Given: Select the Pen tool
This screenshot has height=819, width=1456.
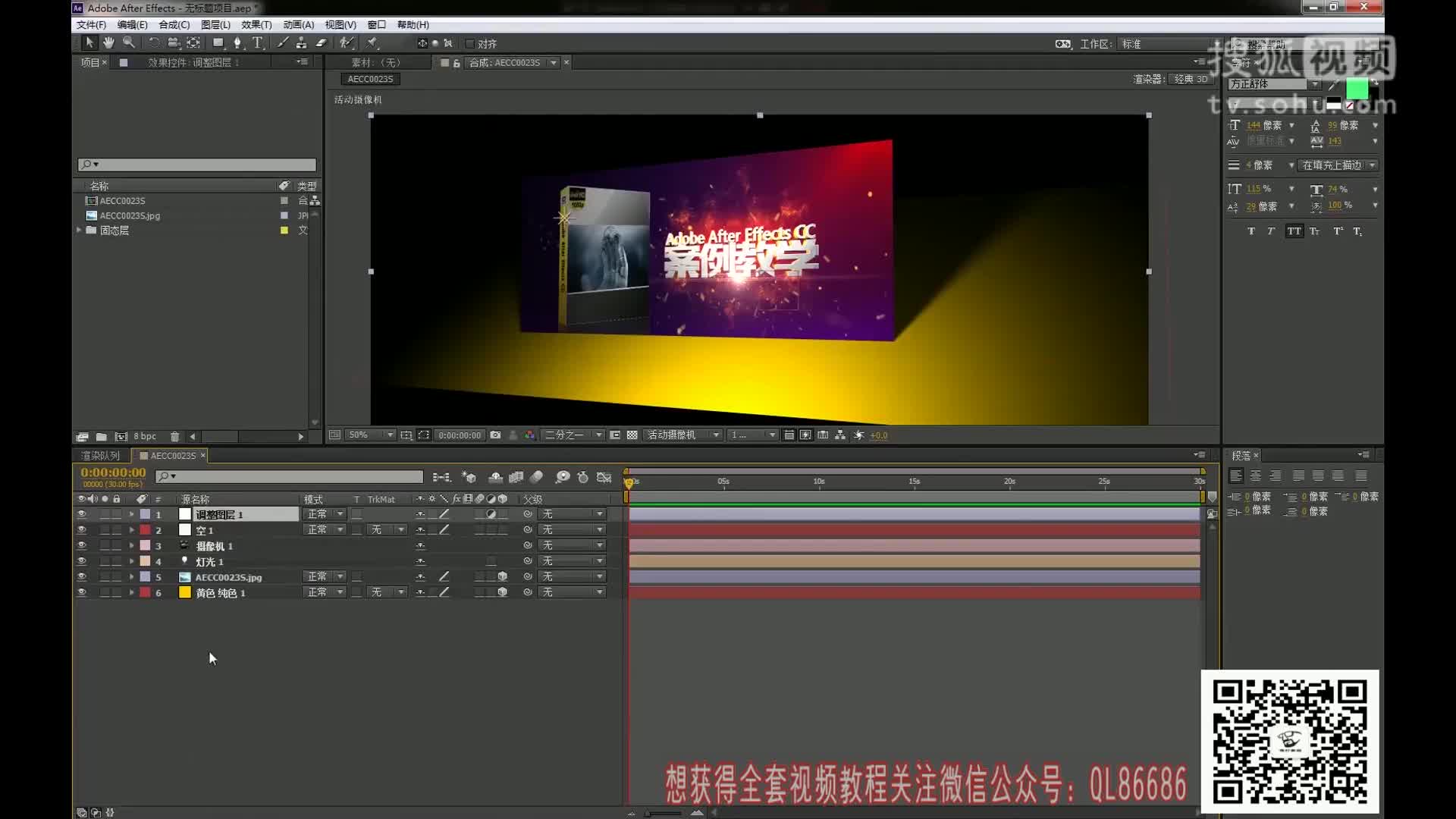Looking at the screenshot, I should [x=238, y=43].
